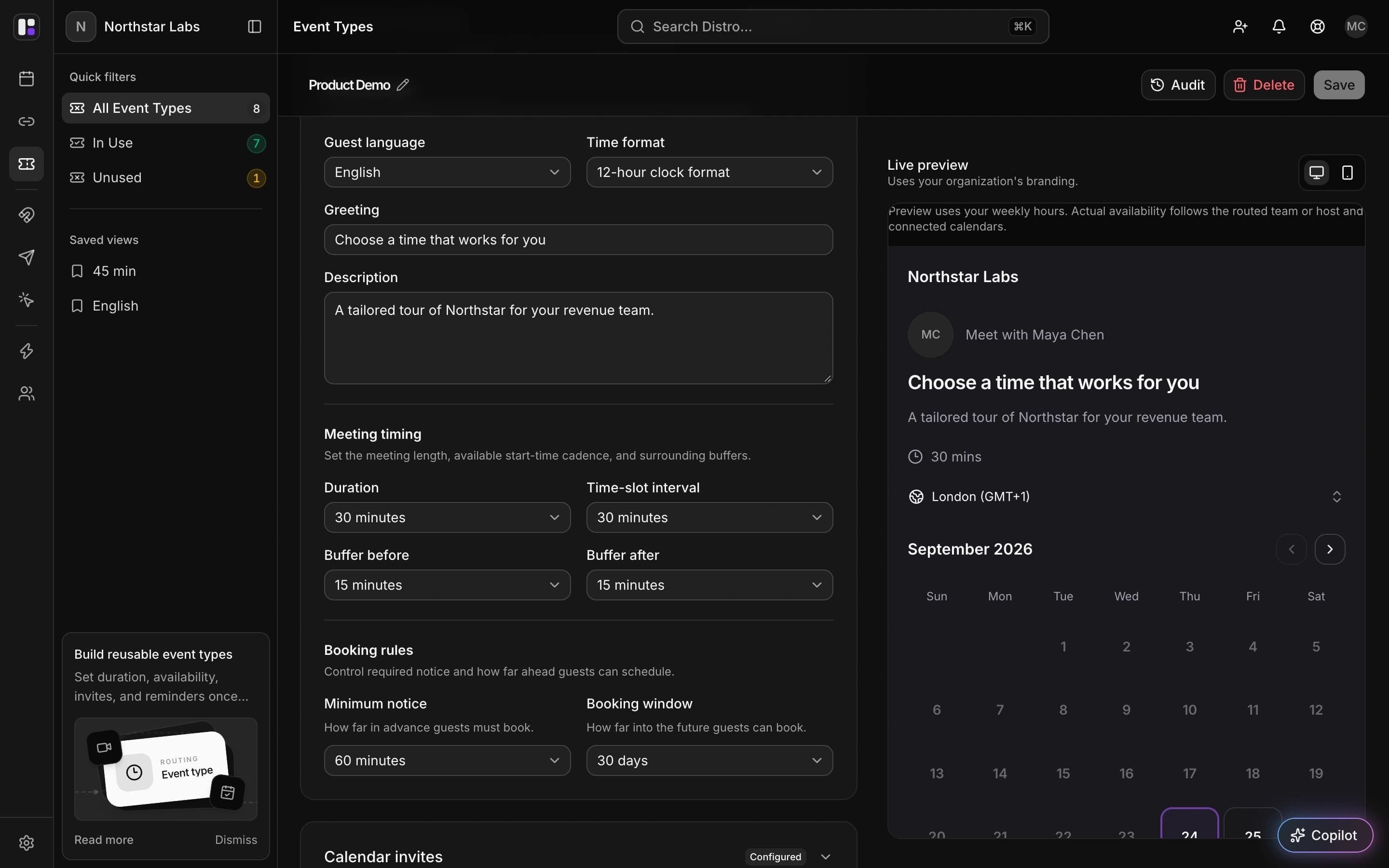Screen dimensions: 1389x868
Task: Select All Event Types filter
Action: coord(165,108)
